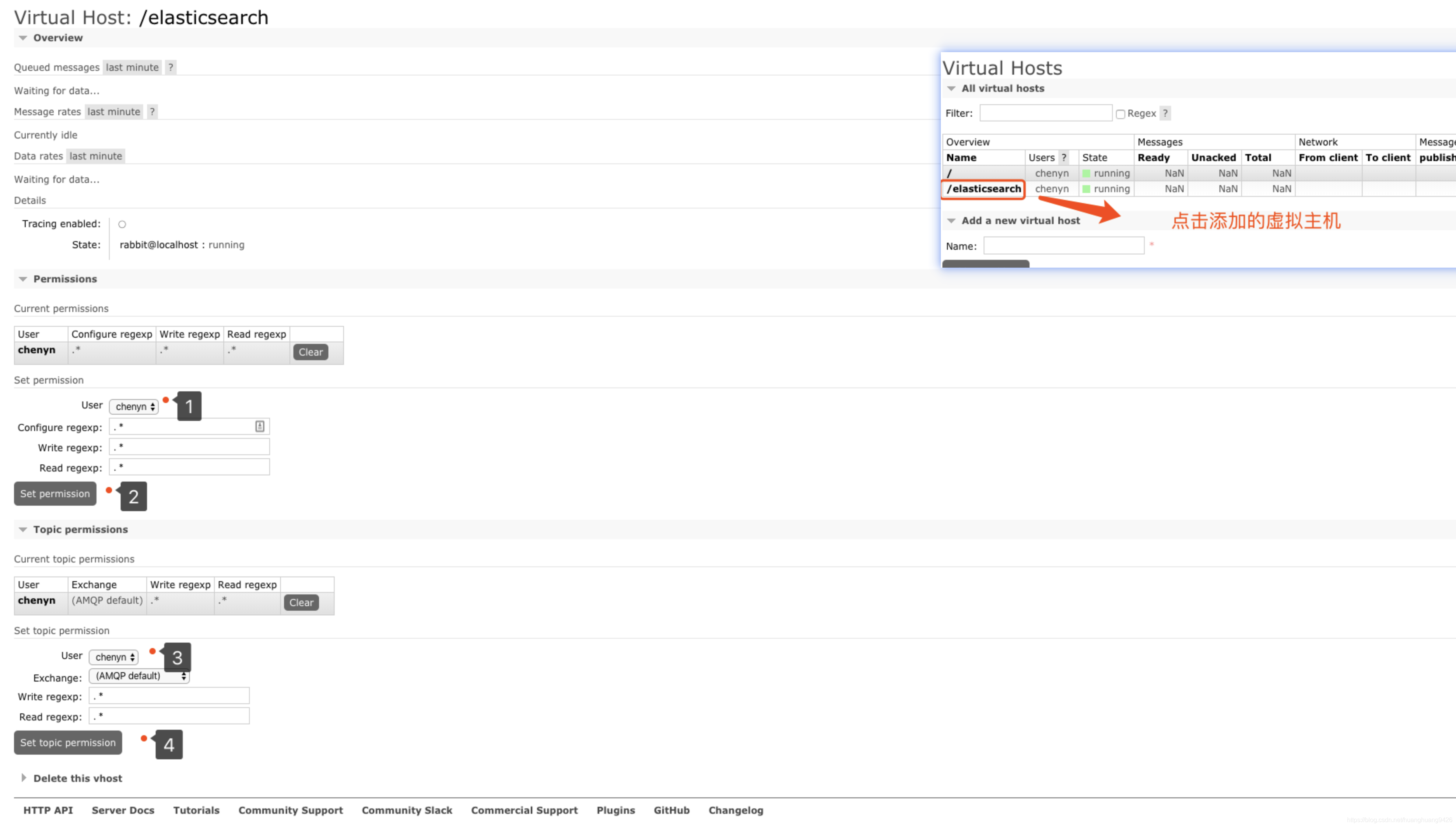Screen dimensions: 1456x827
Task: Click the autofill icon in Configure regexp
Action: [x=260, y=426]
